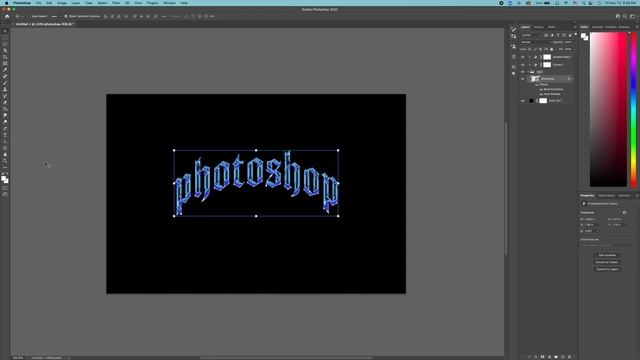Open the macOS Apple menu
This screenshot has width=640, height=360.
point(6,3)
